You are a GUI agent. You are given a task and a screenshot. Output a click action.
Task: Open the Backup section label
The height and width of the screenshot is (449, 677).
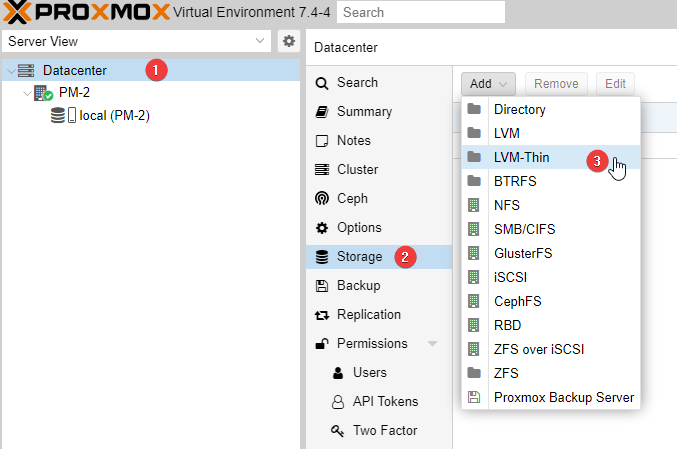point(359,286)
